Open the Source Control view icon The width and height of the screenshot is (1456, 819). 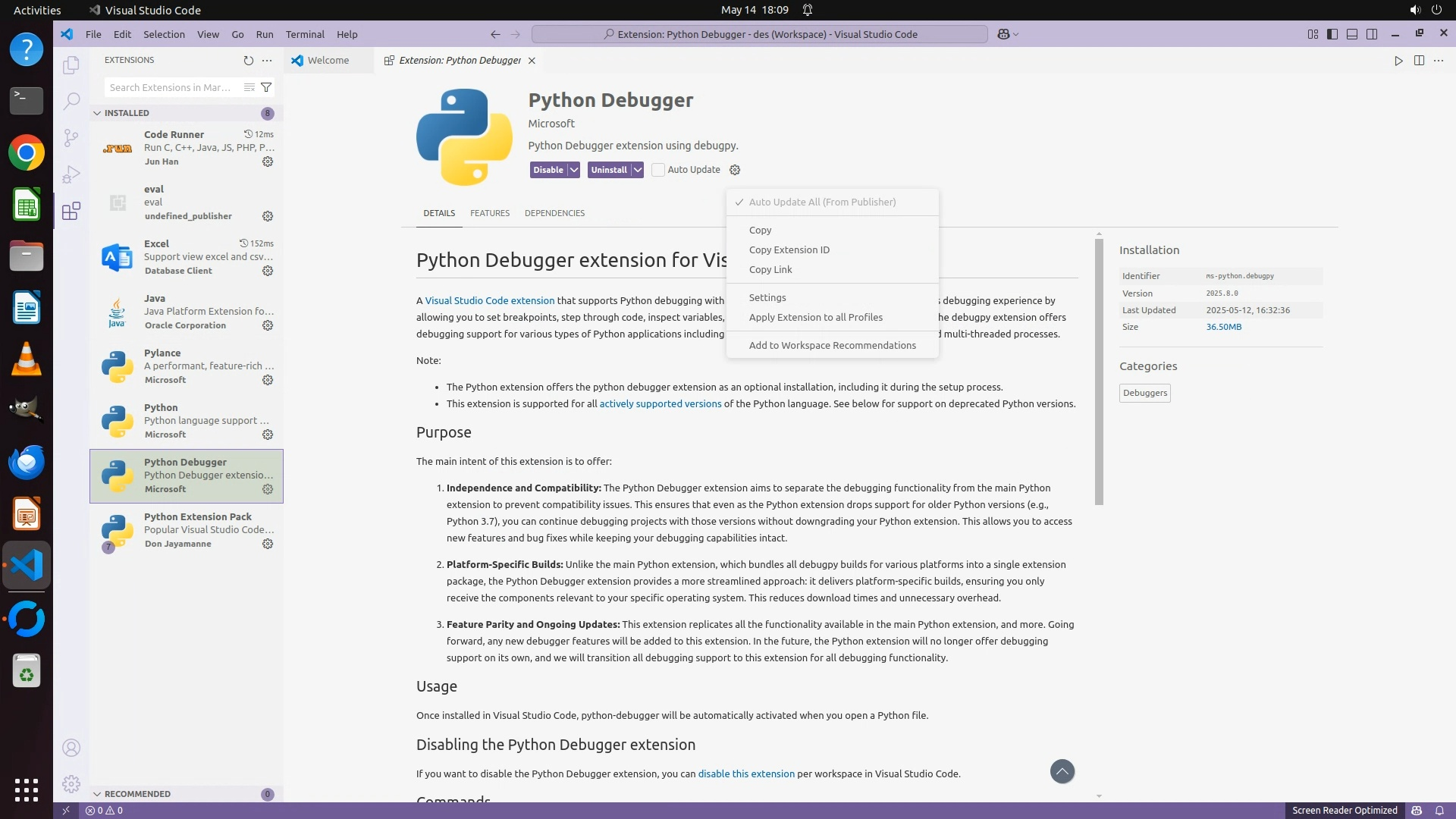[x=71, y=137]
